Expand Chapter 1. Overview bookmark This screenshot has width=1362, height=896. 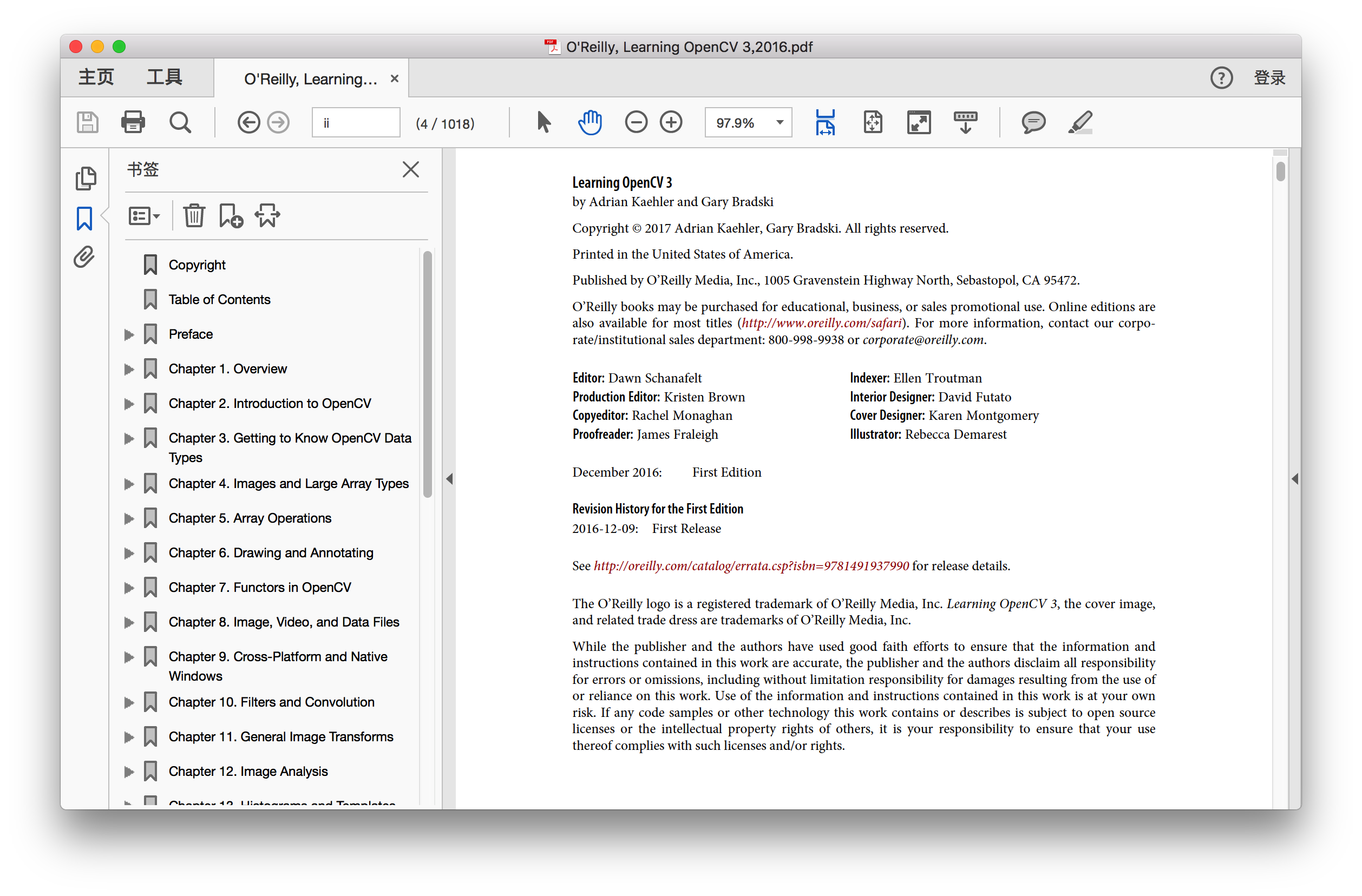(129, 369)
